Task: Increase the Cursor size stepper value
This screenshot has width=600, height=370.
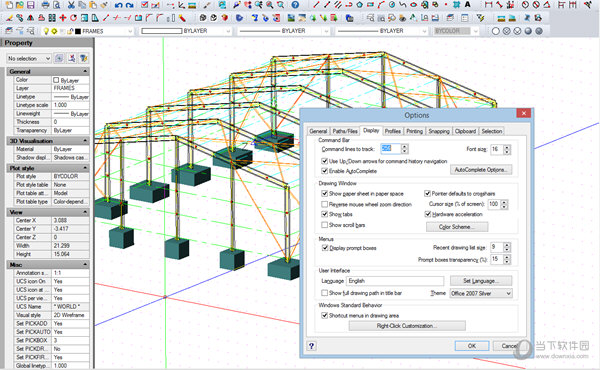Action: pos(504,202)
